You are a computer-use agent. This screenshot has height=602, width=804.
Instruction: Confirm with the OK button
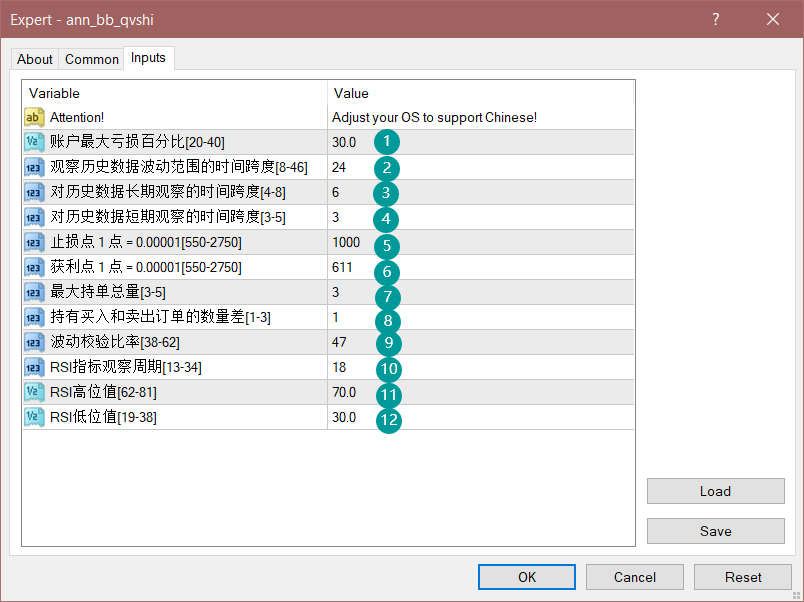[527, 577]
